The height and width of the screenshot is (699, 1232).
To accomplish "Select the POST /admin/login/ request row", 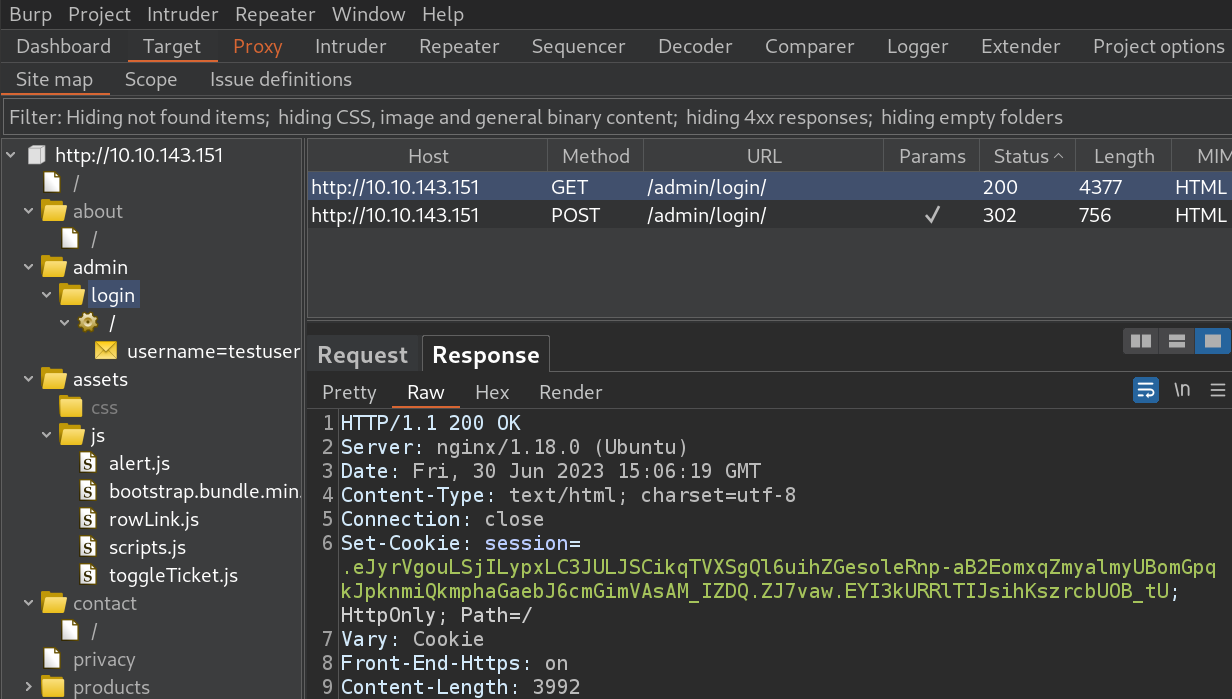I will [x=769, y=215].
